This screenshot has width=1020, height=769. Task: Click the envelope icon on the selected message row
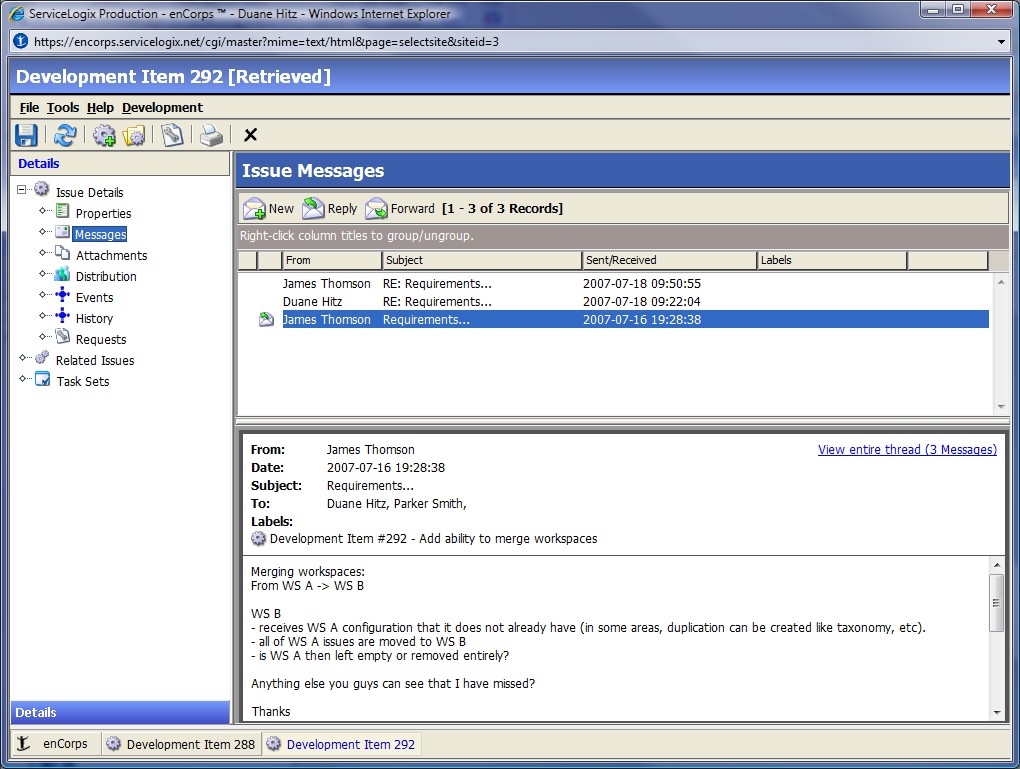[x=266, y=319]
